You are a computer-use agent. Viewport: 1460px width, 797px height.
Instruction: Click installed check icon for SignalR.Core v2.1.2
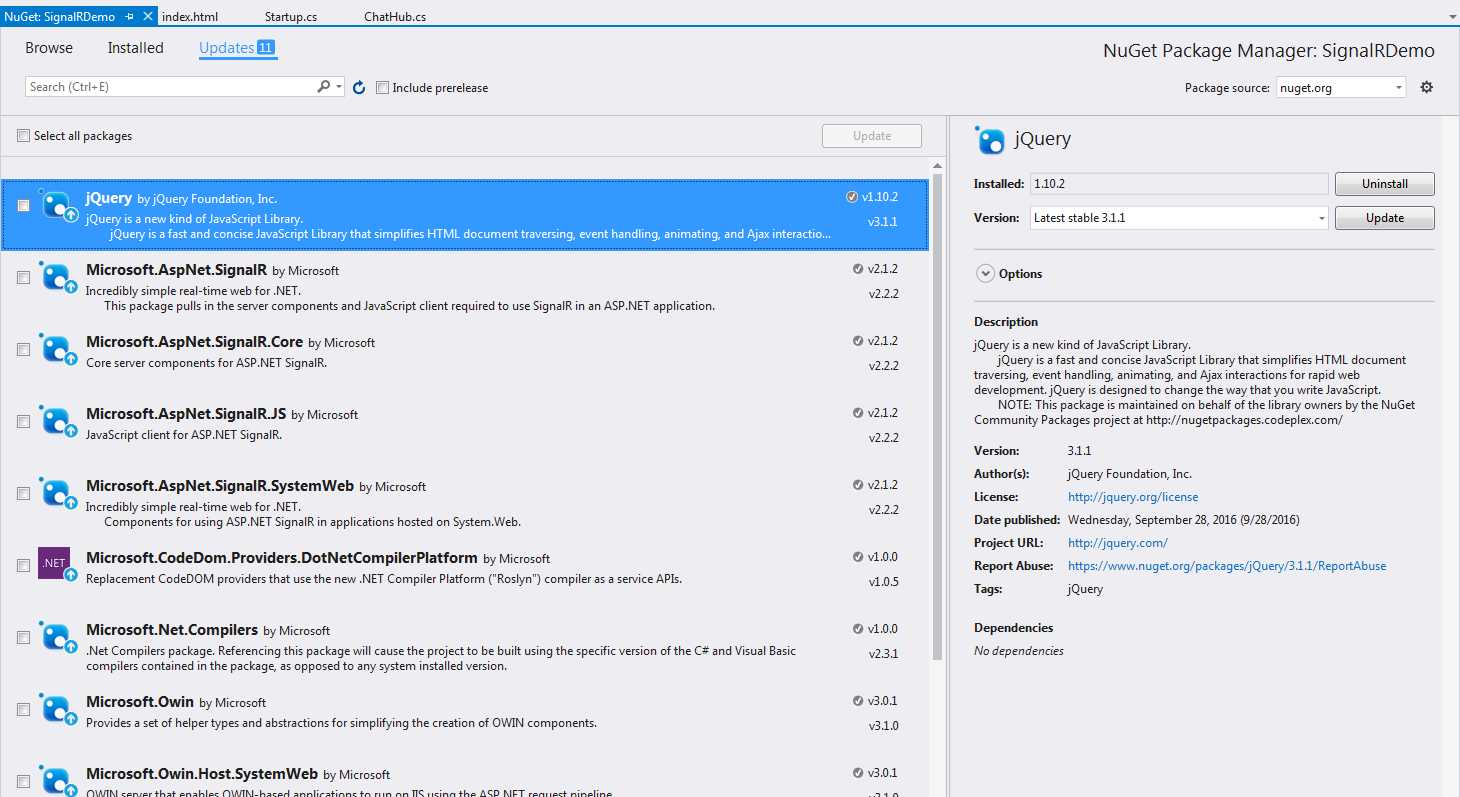point(858,341)
